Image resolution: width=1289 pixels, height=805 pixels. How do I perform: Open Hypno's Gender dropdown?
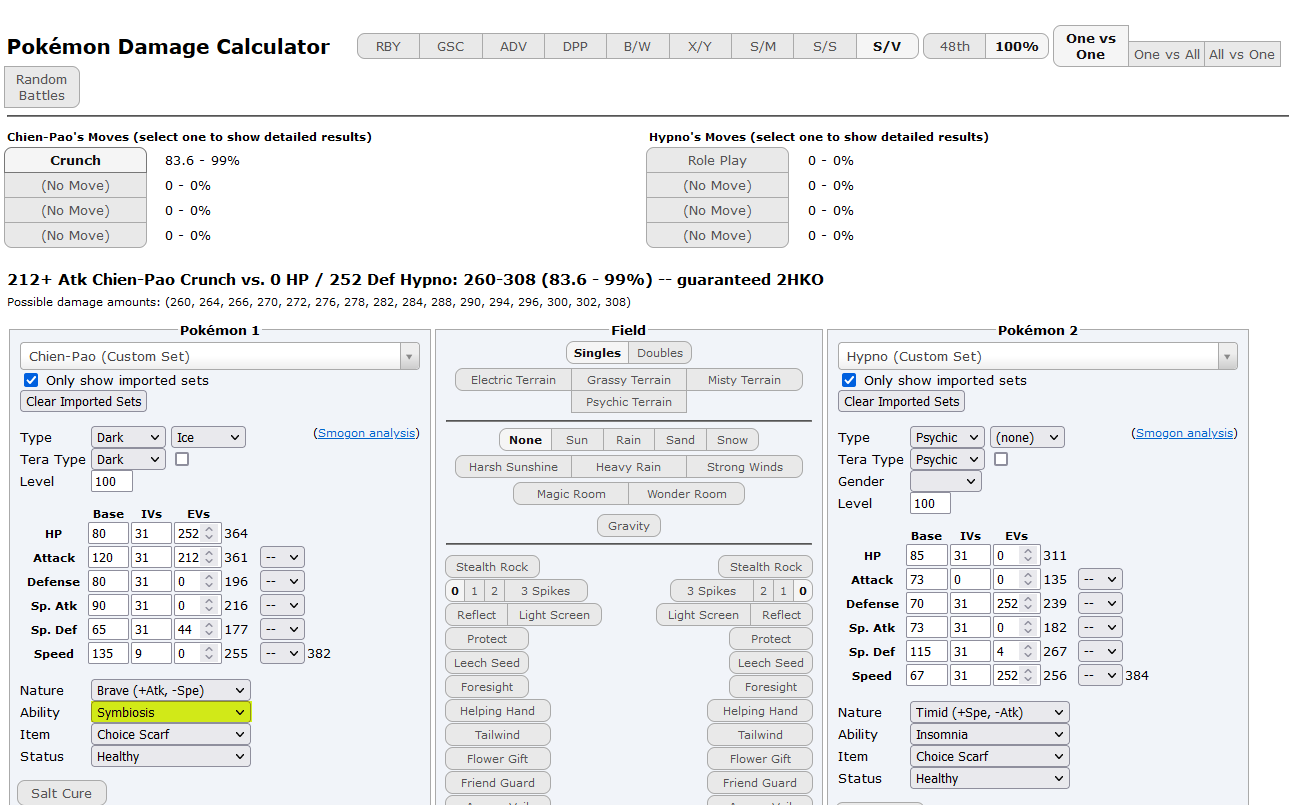click(x=946, y=481)
